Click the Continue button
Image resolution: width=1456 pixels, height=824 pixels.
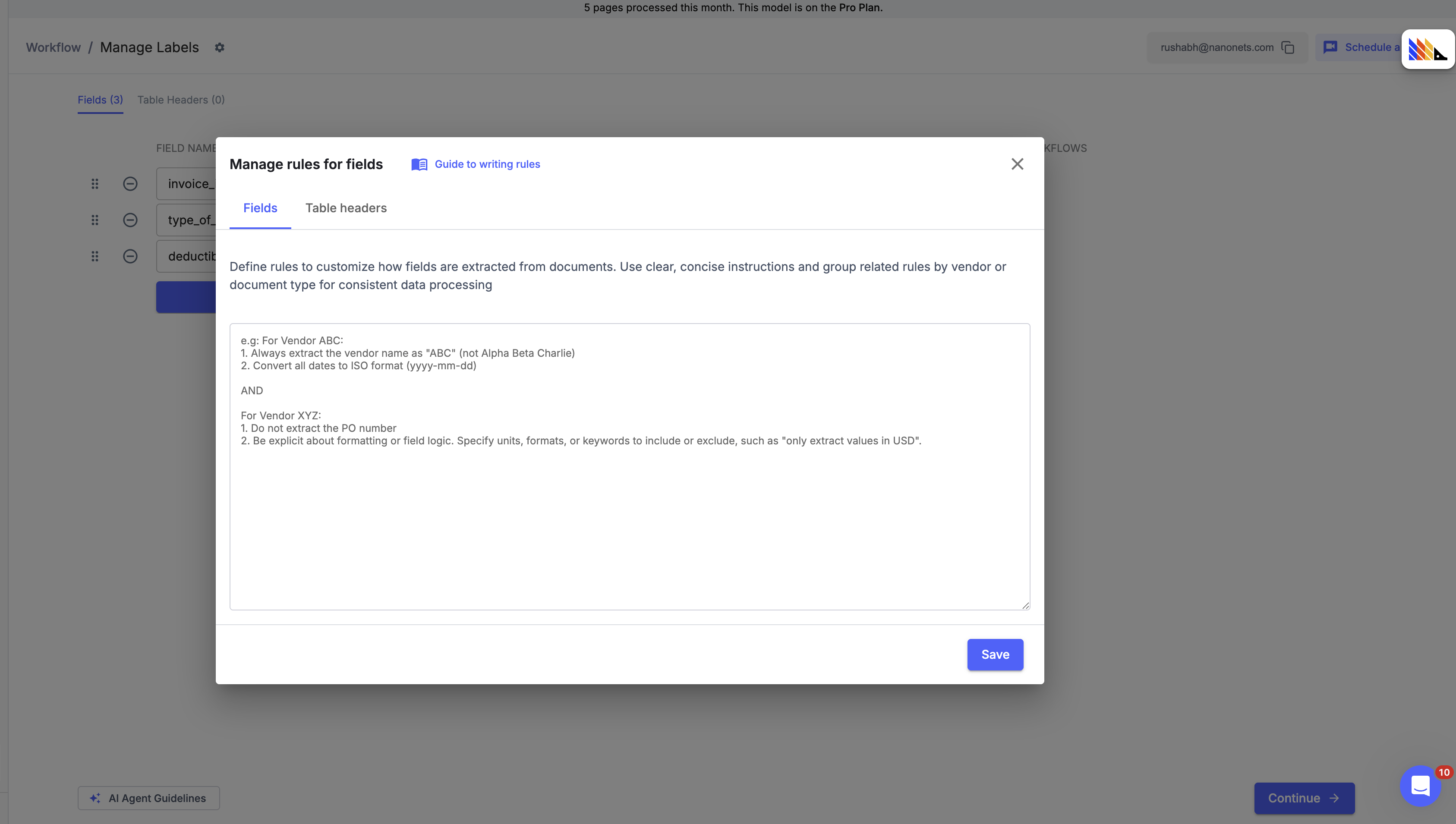1304,798
